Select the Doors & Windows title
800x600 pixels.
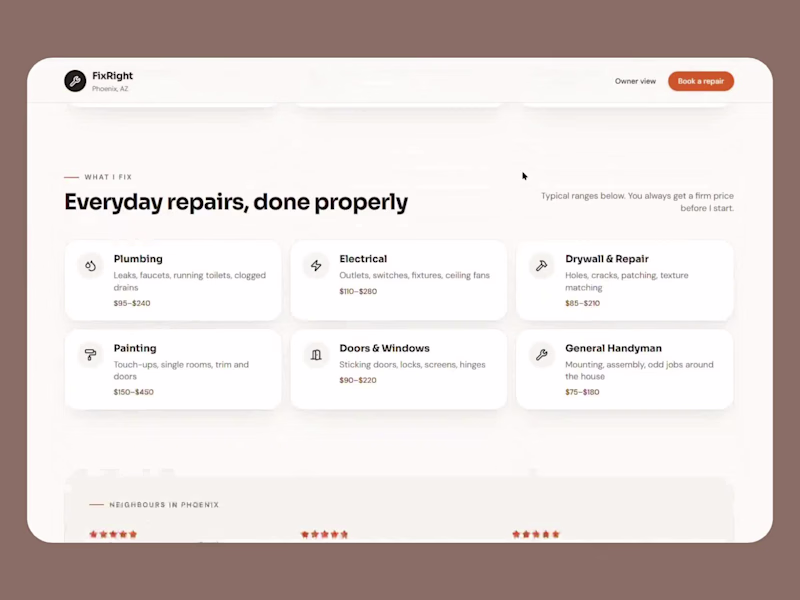(385, 348)
